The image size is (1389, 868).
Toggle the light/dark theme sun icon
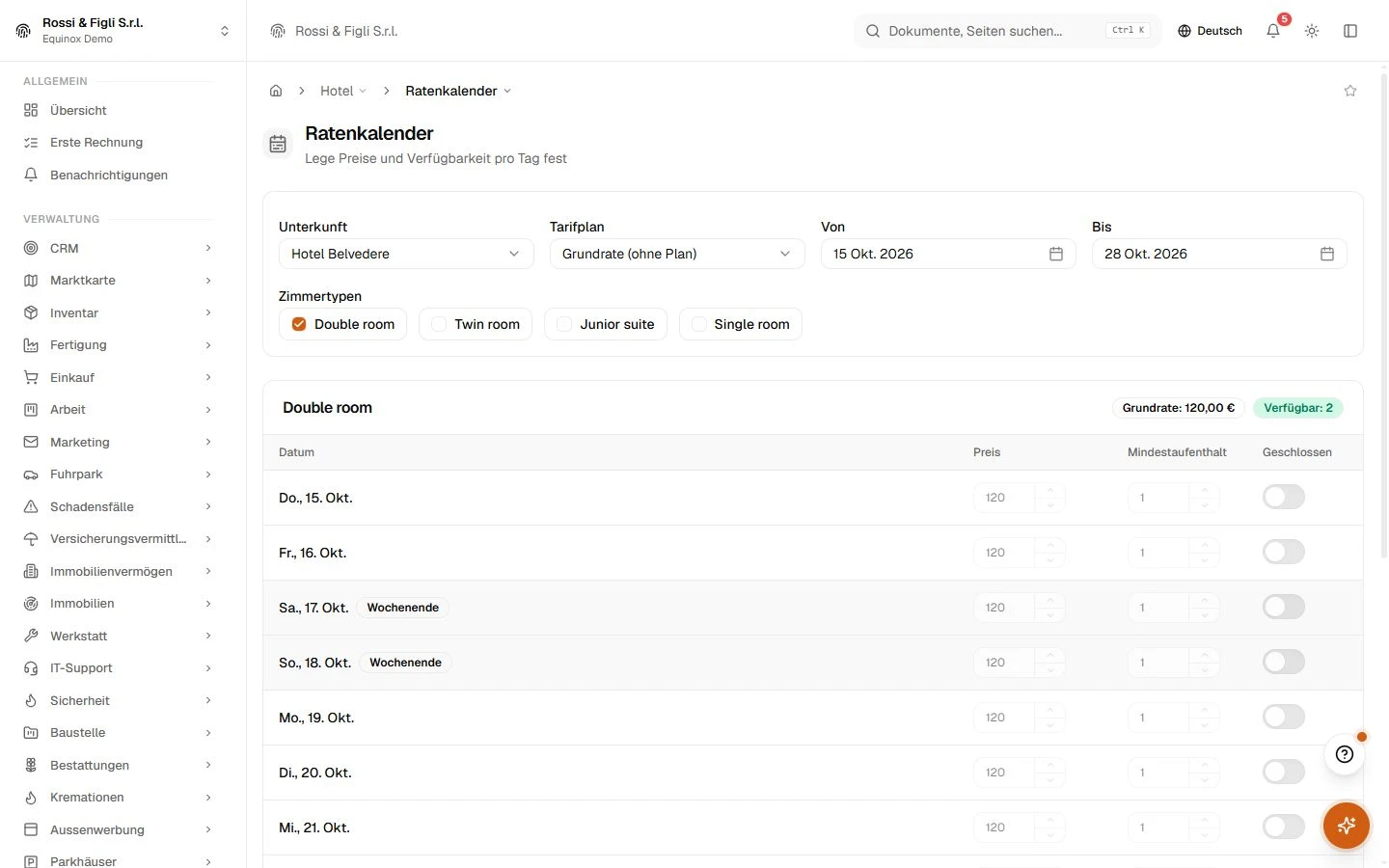(1312, 31)
